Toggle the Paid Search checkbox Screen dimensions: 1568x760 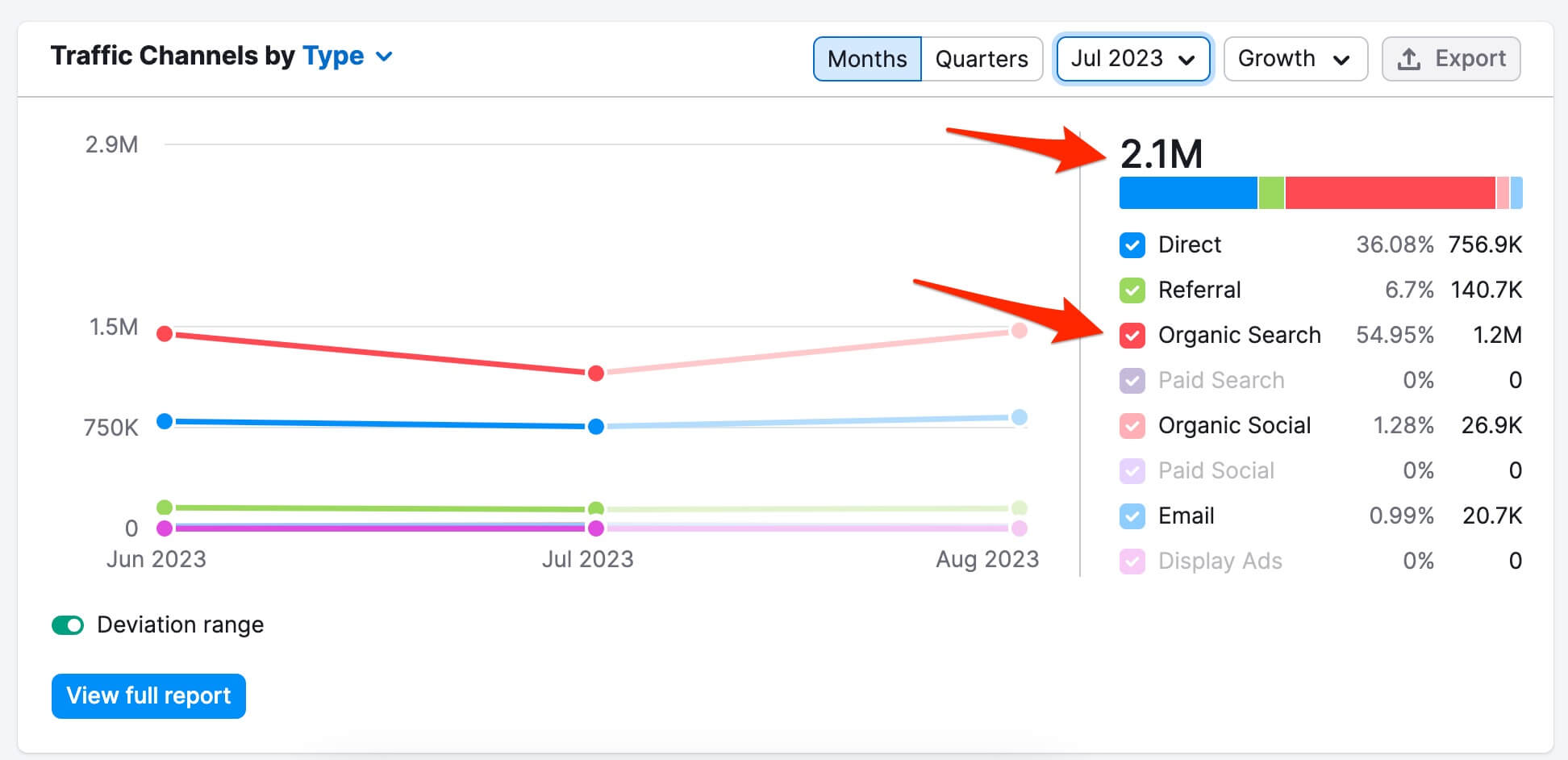(x=1132, y=381)
